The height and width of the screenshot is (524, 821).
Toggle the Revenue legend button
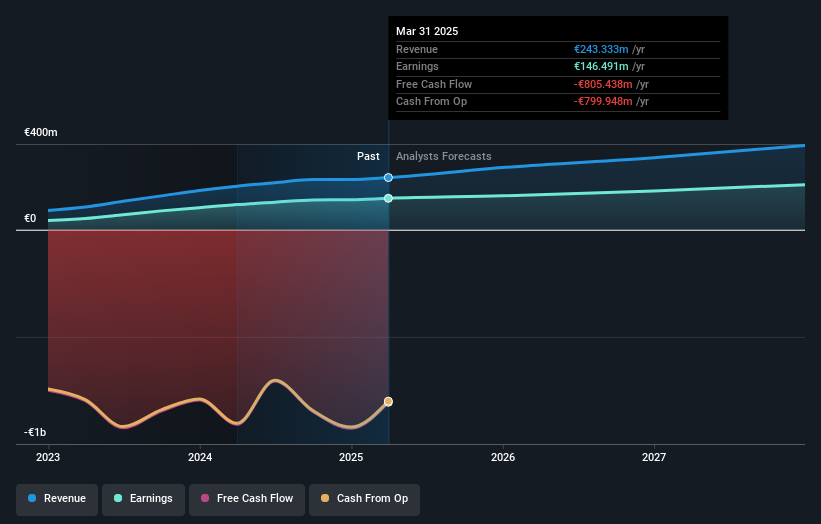click(57, 499)
